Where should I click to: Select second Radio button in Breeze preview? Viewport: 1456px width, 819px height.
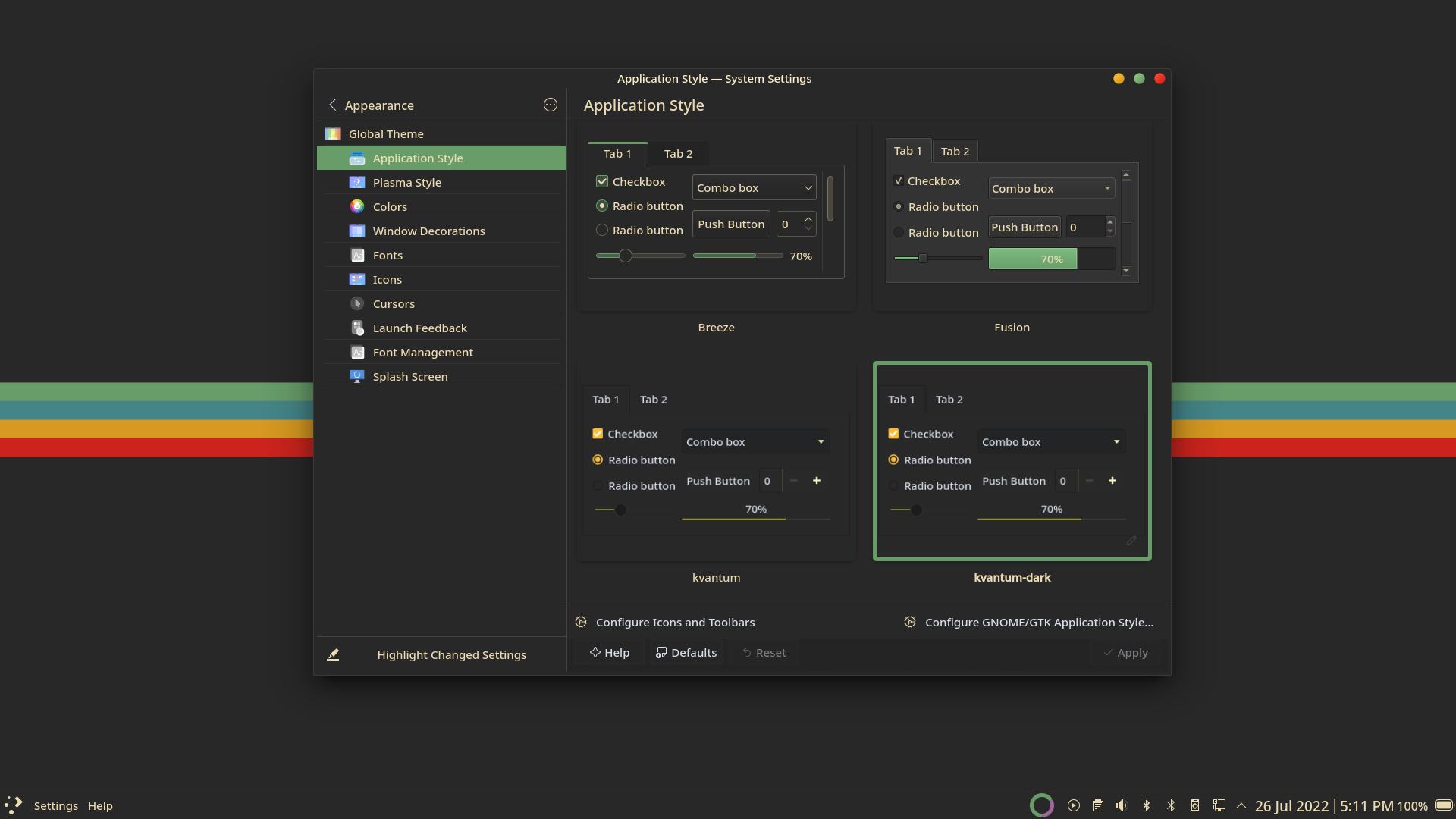coord(602,230)
